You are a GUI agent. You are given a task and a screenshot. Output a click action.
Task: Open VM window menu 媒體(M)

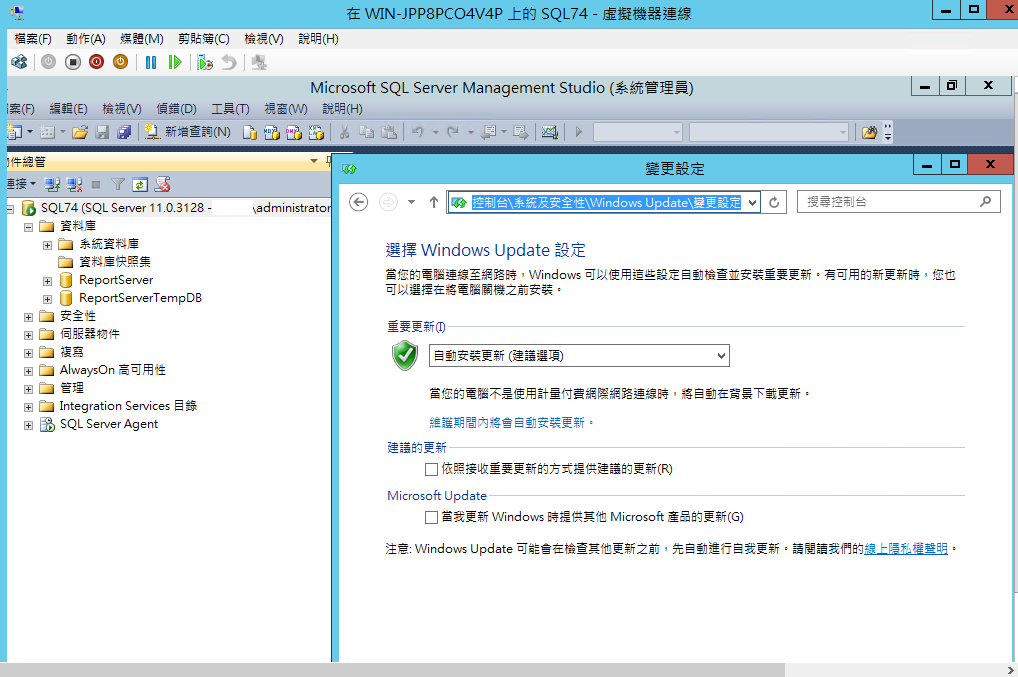[x=142, y=39]
